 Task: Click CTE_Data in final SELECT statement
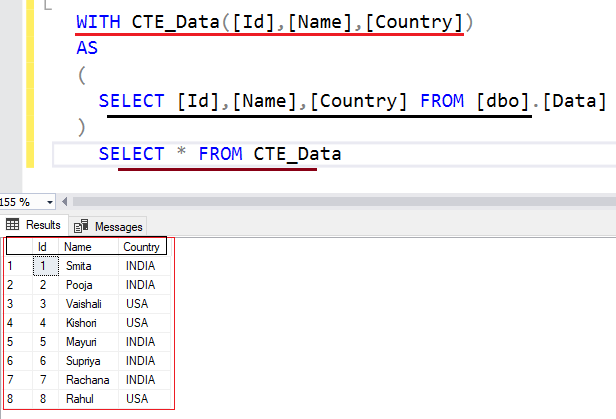click(x=297, y=154)
